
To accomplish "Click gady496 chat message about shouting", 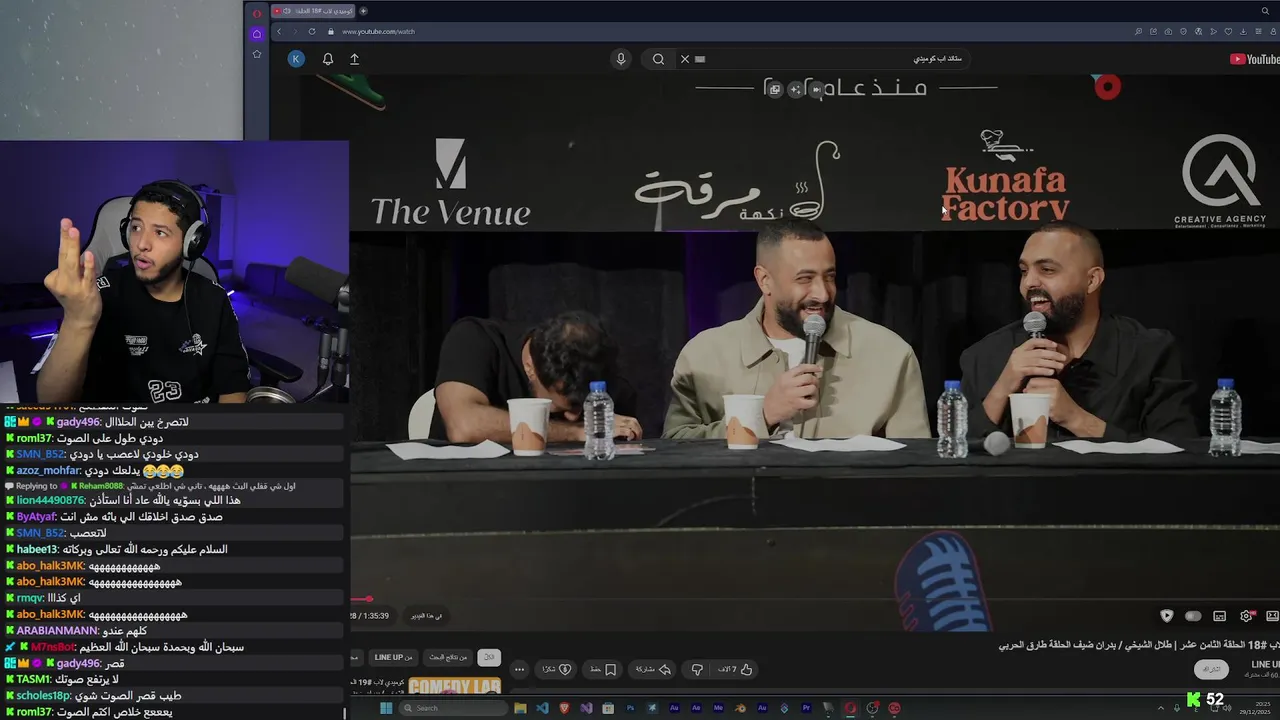I will click(146, 422).
